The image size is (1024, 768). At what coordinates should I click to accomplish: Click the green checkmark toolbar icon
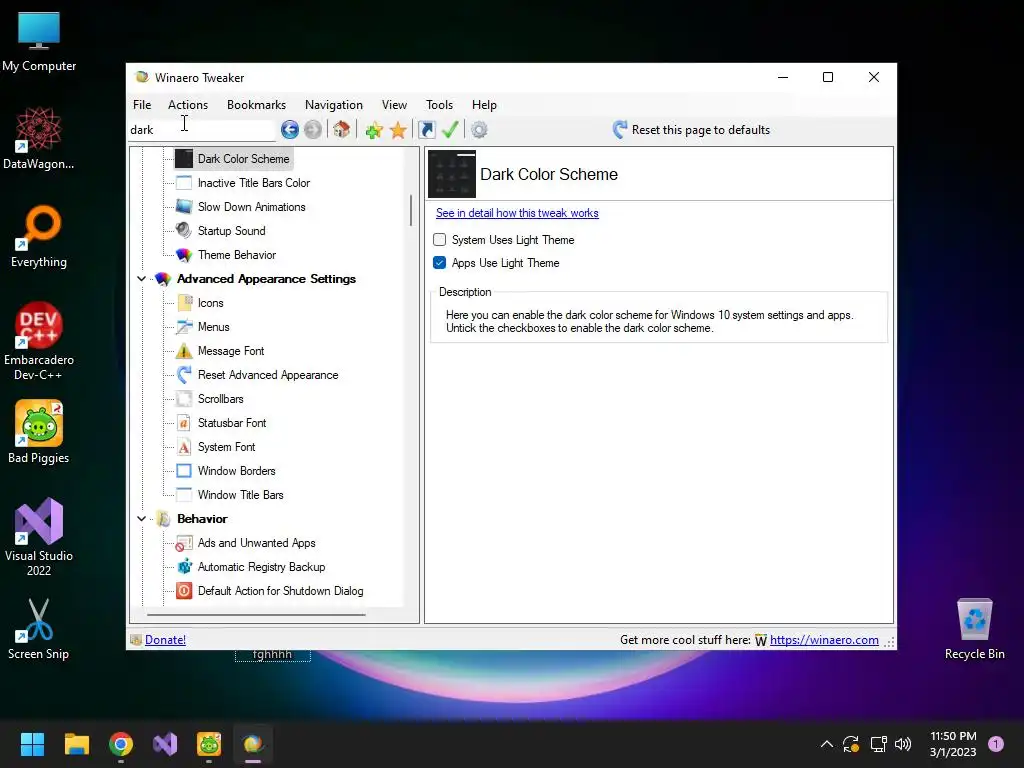click(x=450, y=129)
